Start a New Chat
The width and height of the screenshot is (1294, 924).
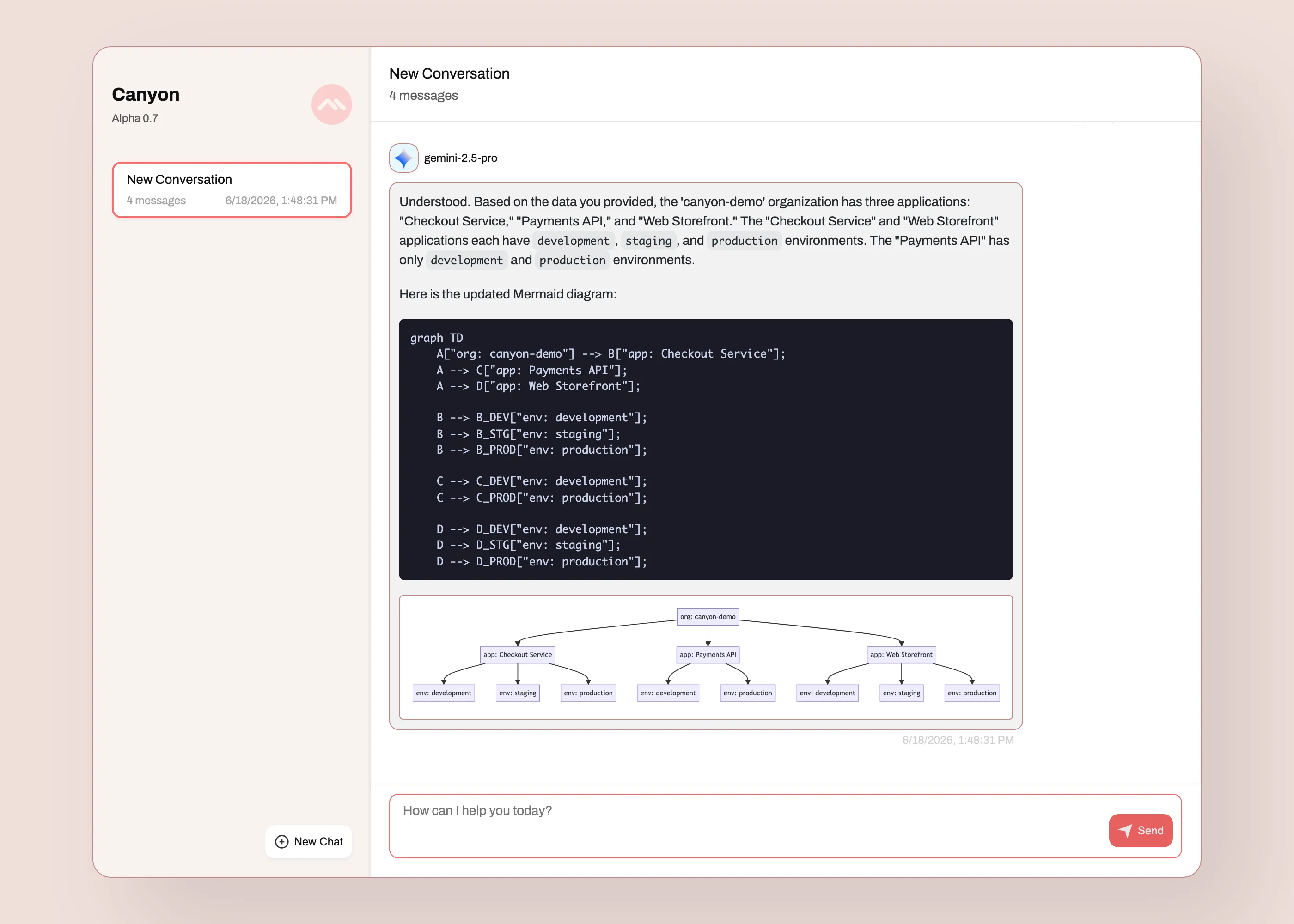[308, 841]
